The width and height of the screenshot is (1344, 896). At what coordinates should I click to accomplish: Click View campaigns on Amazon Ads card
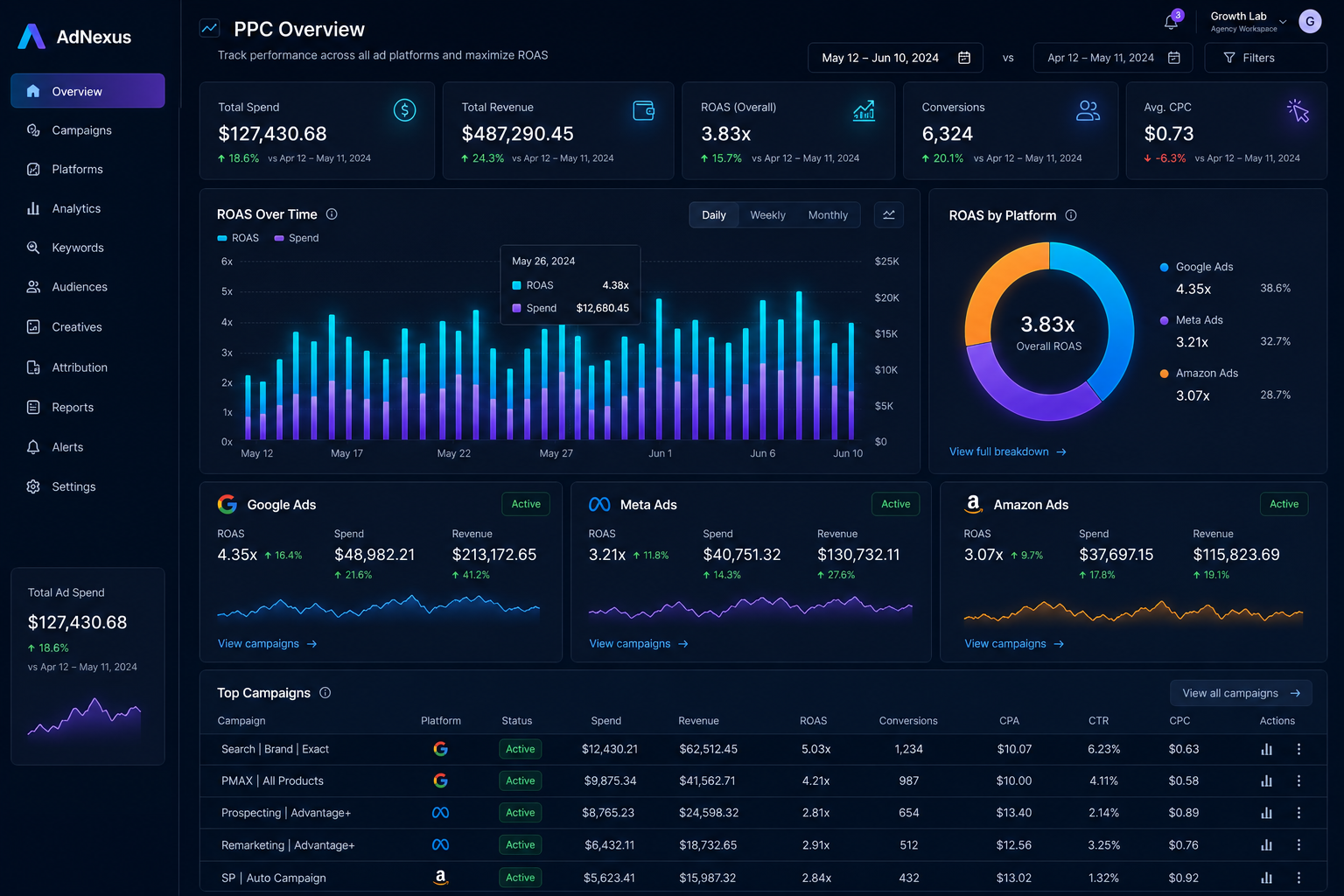(1015, 644)
